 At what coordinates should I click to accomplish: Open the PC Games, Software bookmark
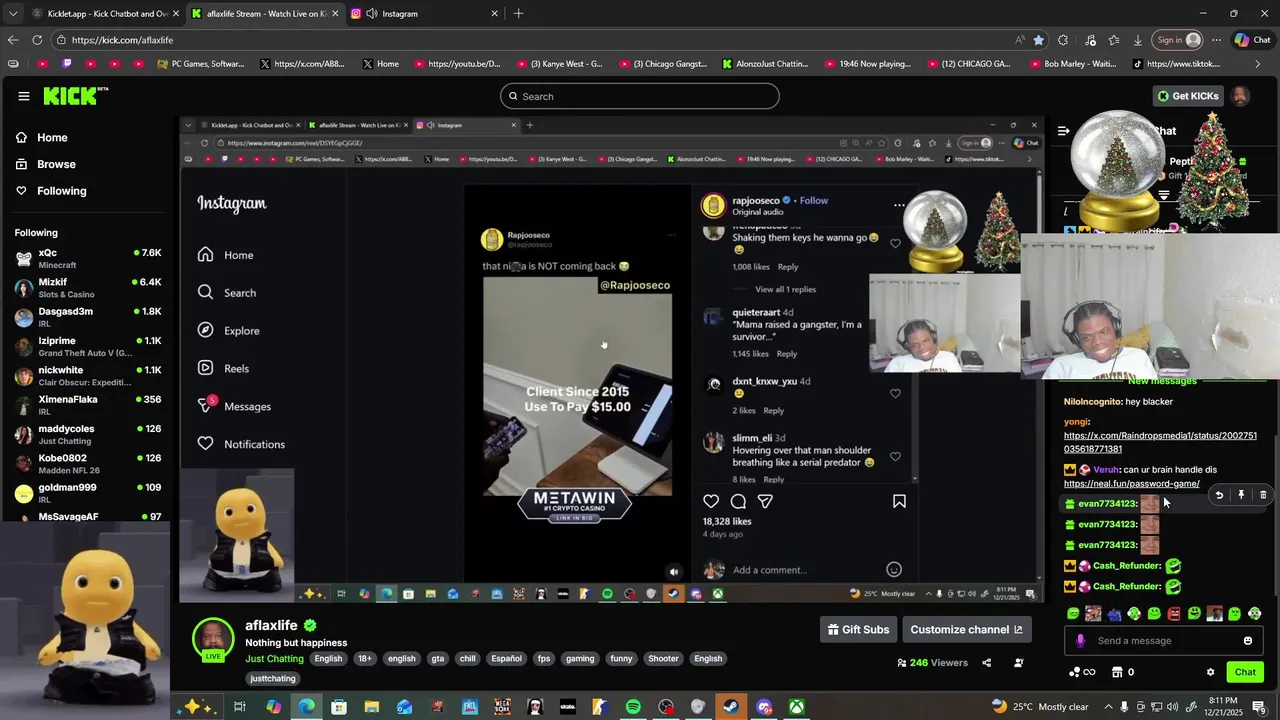(201, 64)
